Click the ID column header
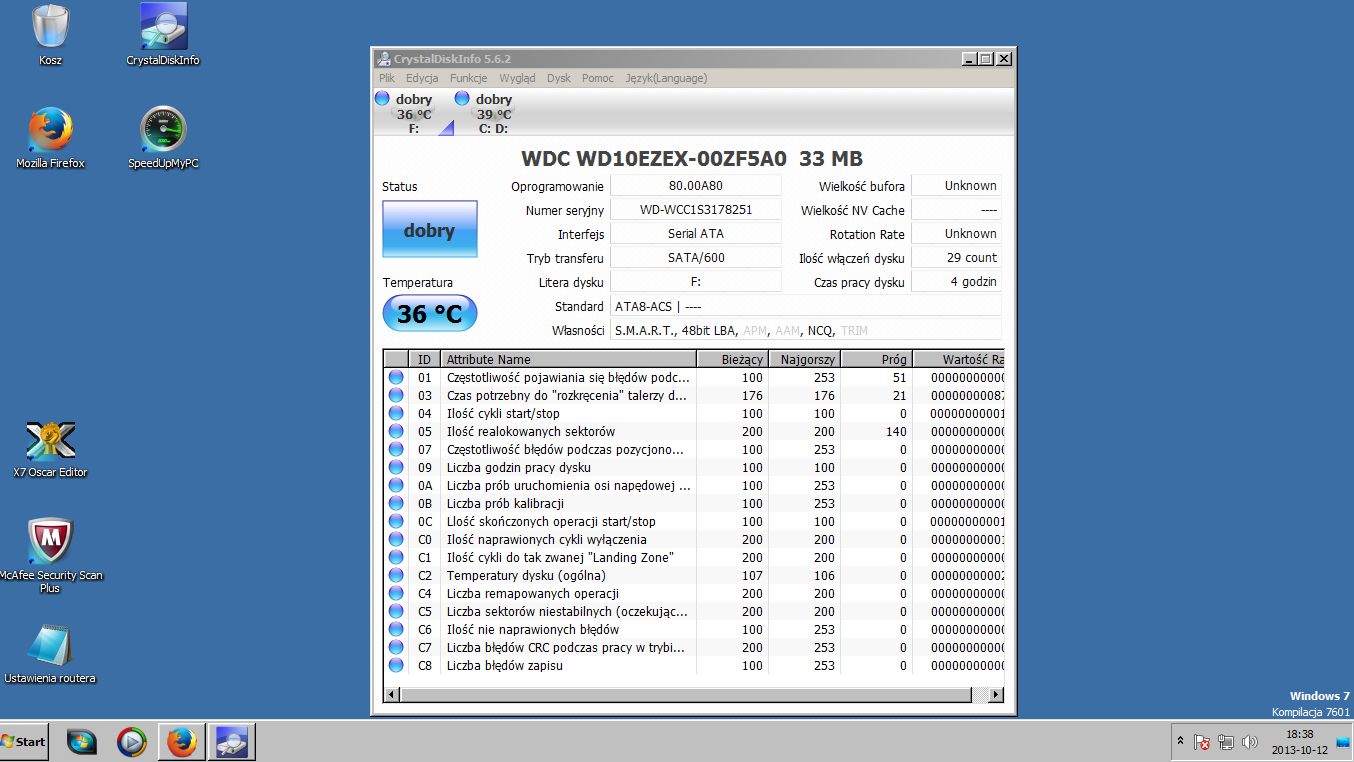1354x762 pixels. click(424, 359)
